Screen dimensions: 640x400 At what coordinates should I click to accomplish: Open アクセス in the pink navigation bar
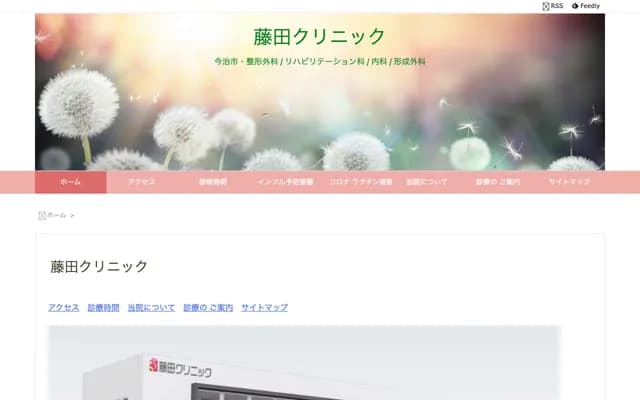[x=141, y=182]
